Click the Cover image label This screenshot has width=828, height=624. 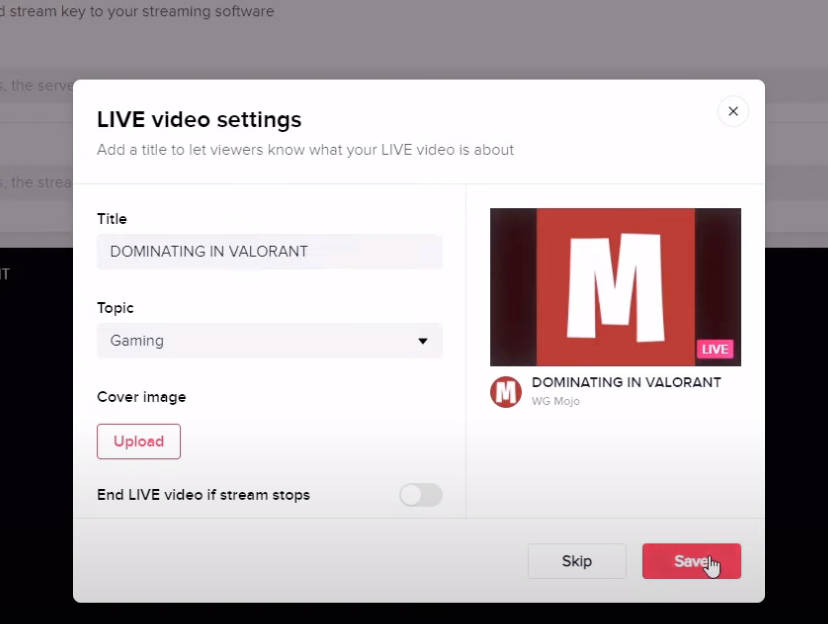click(x=141, y=397)
